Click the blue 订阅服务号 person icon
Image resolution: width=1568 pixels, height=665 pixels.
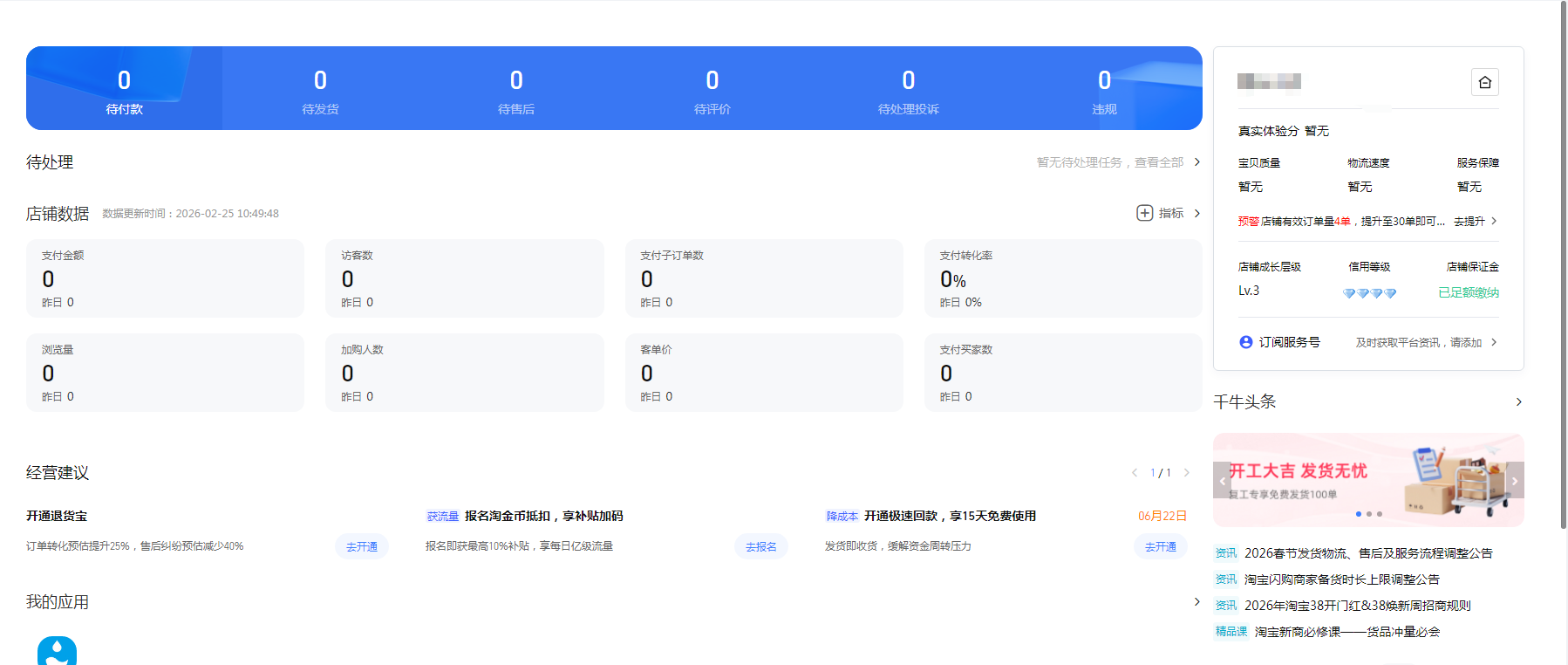coord(1245,342)
